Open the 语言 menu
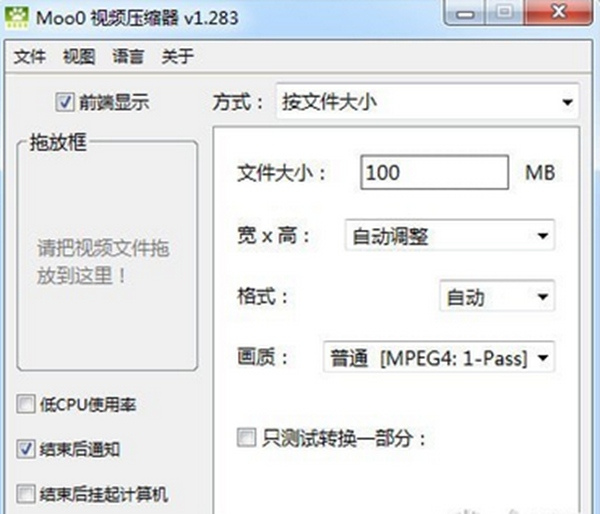Screen dimensions: 600x514 click(128, 57)
